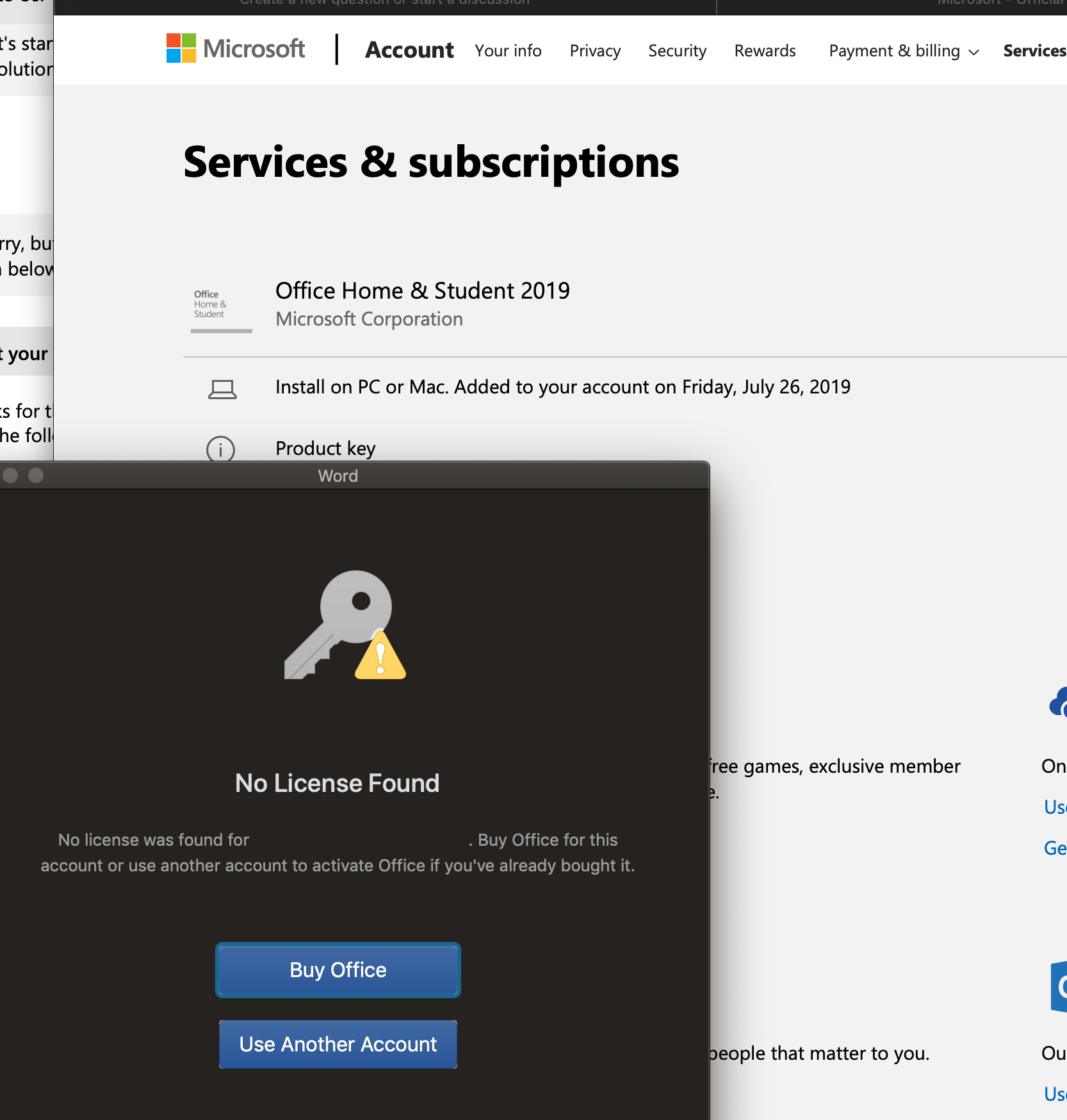Open the Rewards tab
The image size is (1067, 1120).
(x=765, y=51)
